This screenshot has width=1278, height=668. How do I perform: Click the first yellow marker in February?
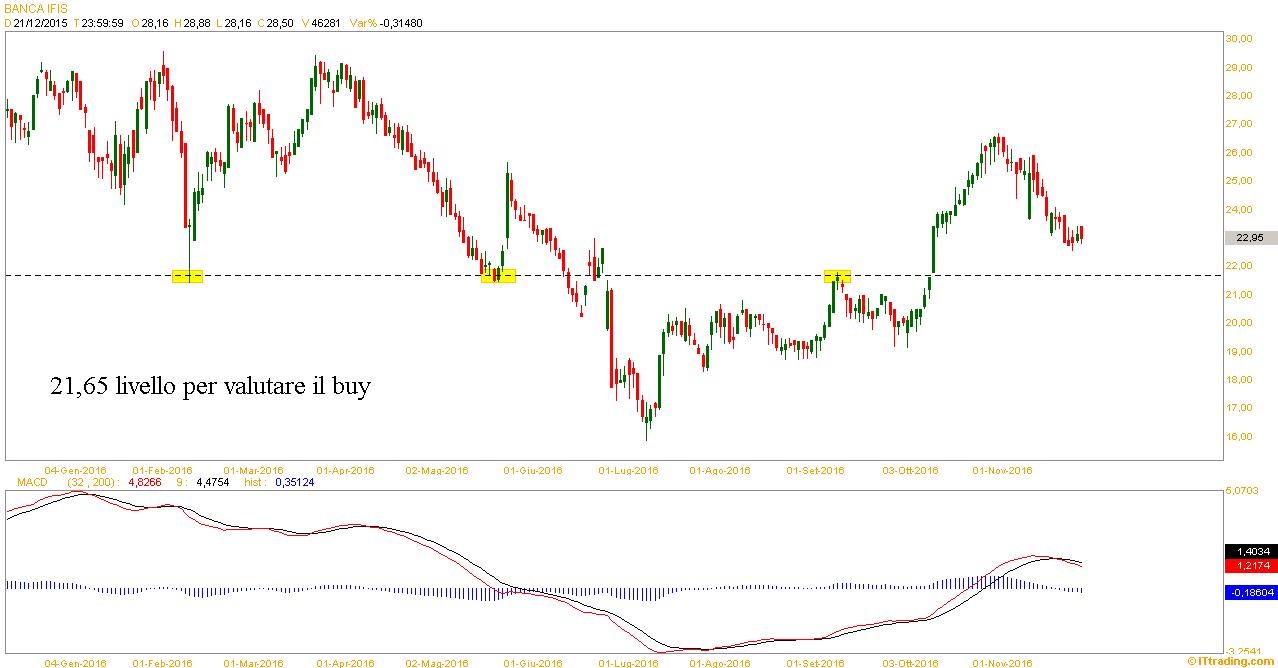tap(188, 276)
